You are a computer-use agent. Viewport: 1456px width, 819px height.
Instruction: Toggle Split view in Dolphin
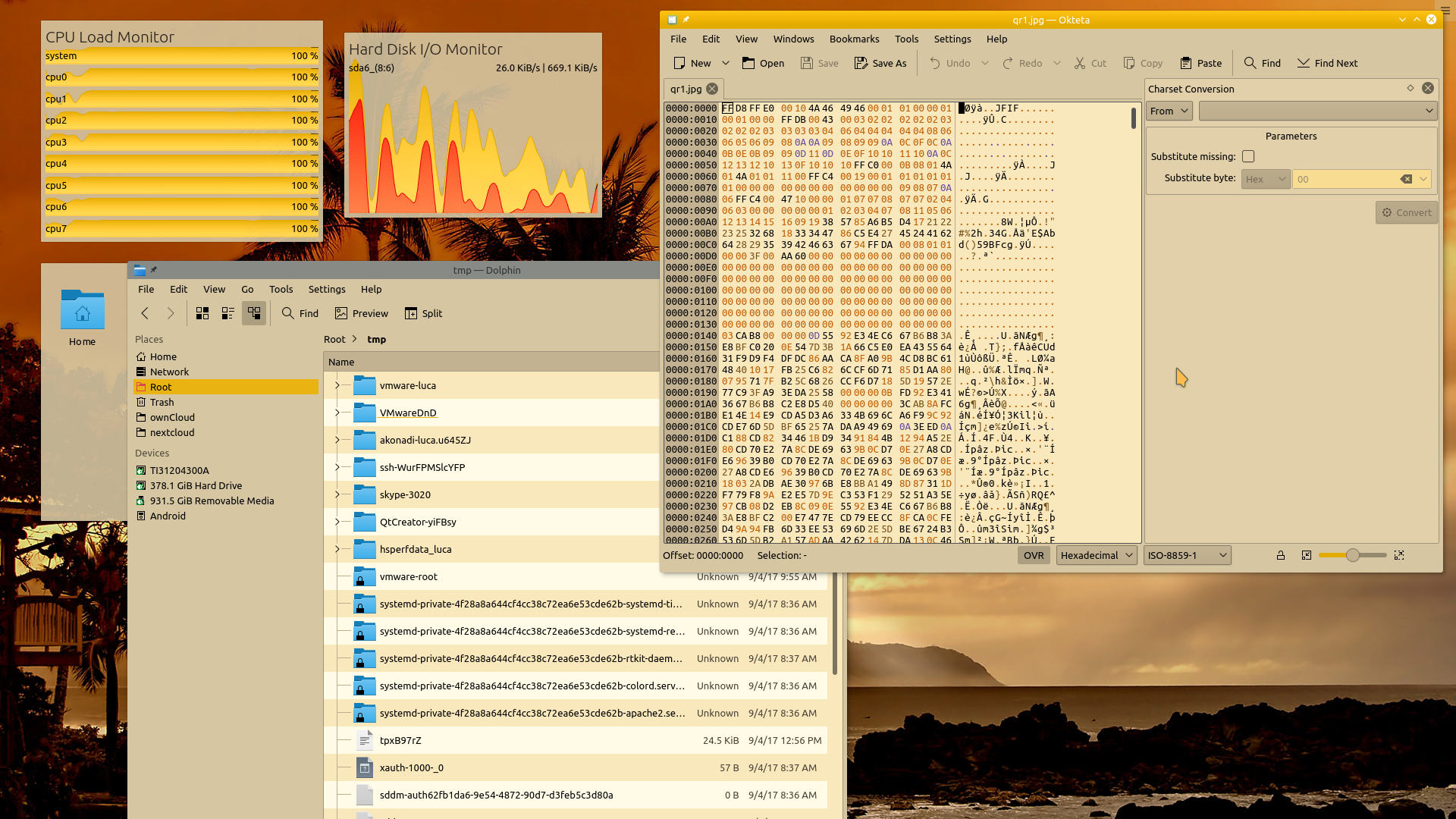[423, 313]
